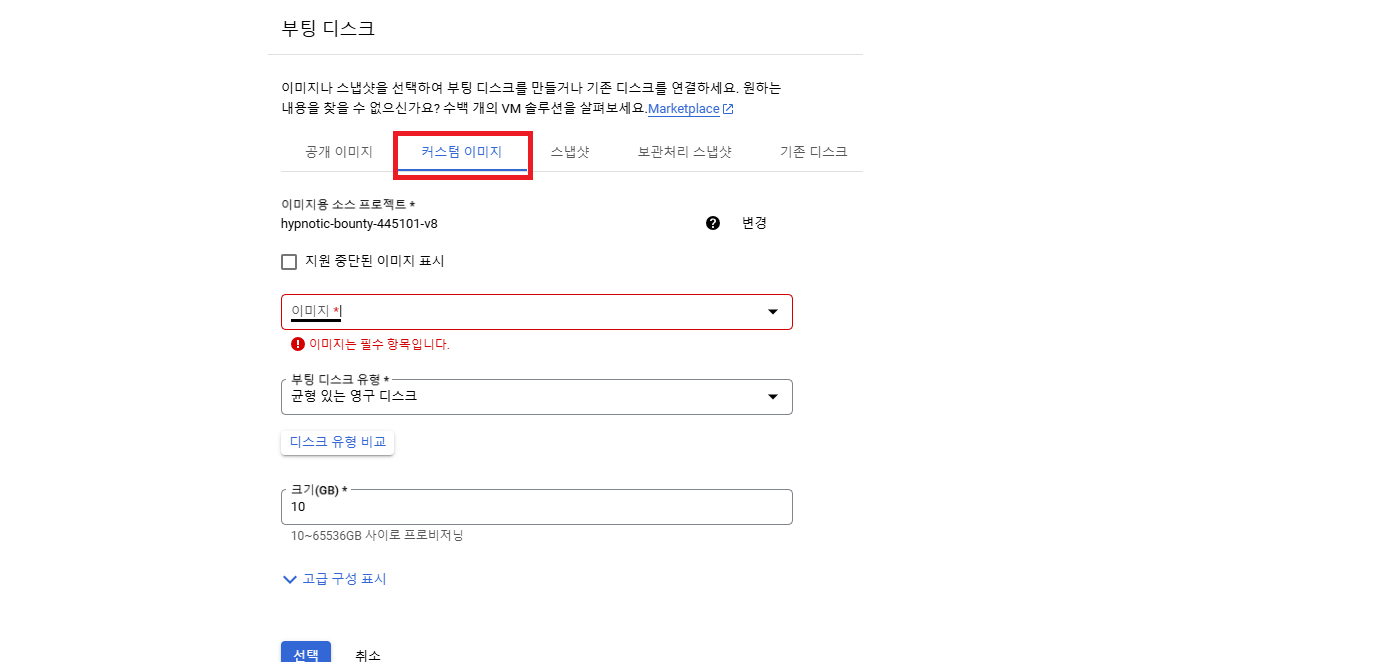Enable 지원 중단된 이미지 표시 checkbox
This screenshot has height=662, width=1382.
tap(289, 262)
